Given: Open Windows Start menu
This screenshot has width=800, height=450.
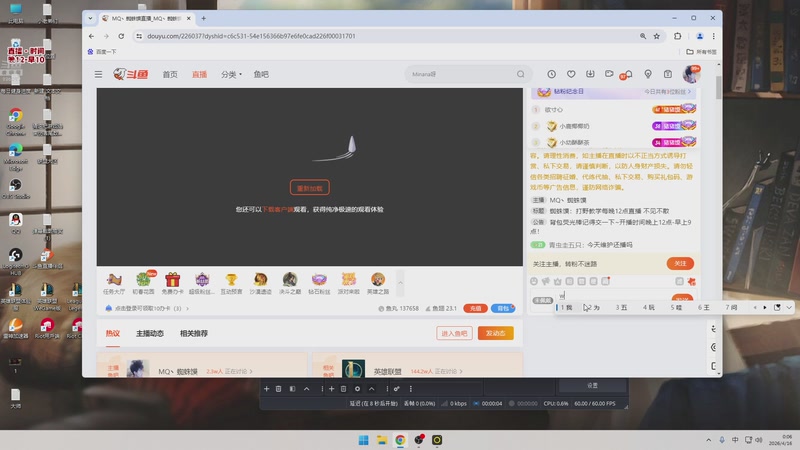Looking at the screenshot, I should point(363,440).
